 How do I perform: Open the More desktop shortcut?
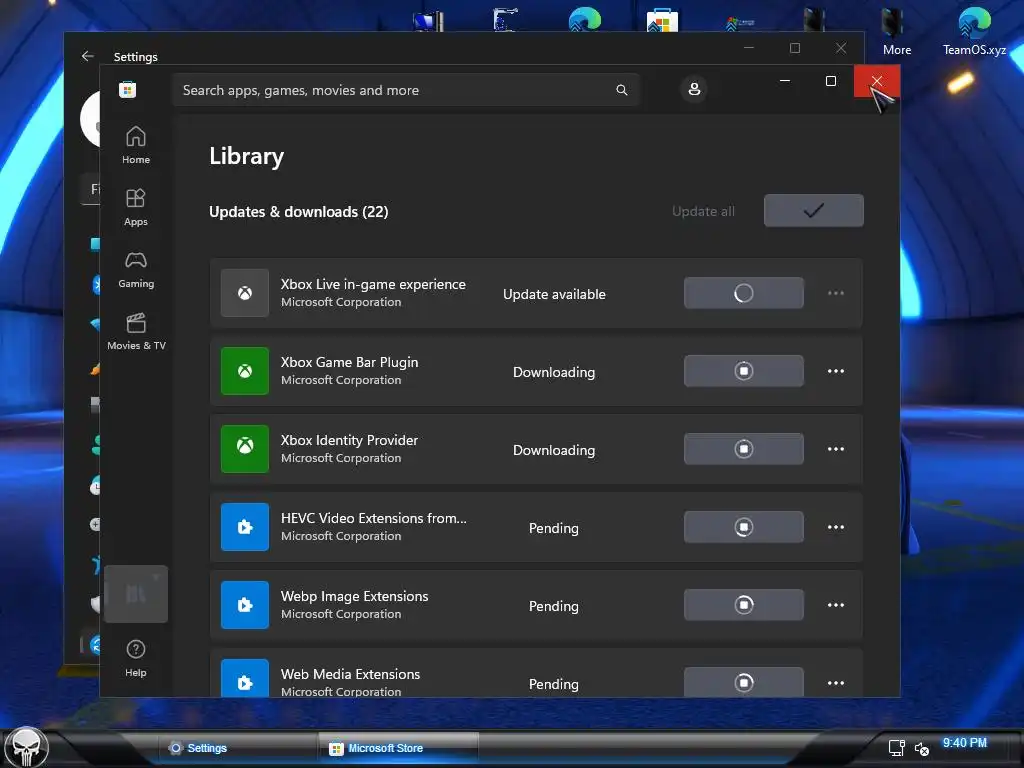(x=897, y=31)
